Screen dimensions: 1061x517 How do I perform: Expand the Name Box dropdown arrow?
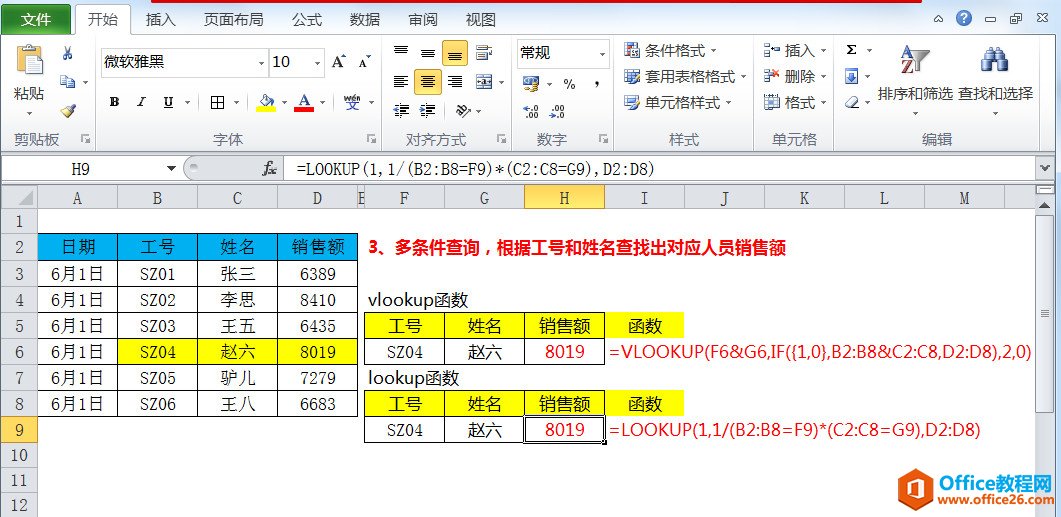(171, 168)
